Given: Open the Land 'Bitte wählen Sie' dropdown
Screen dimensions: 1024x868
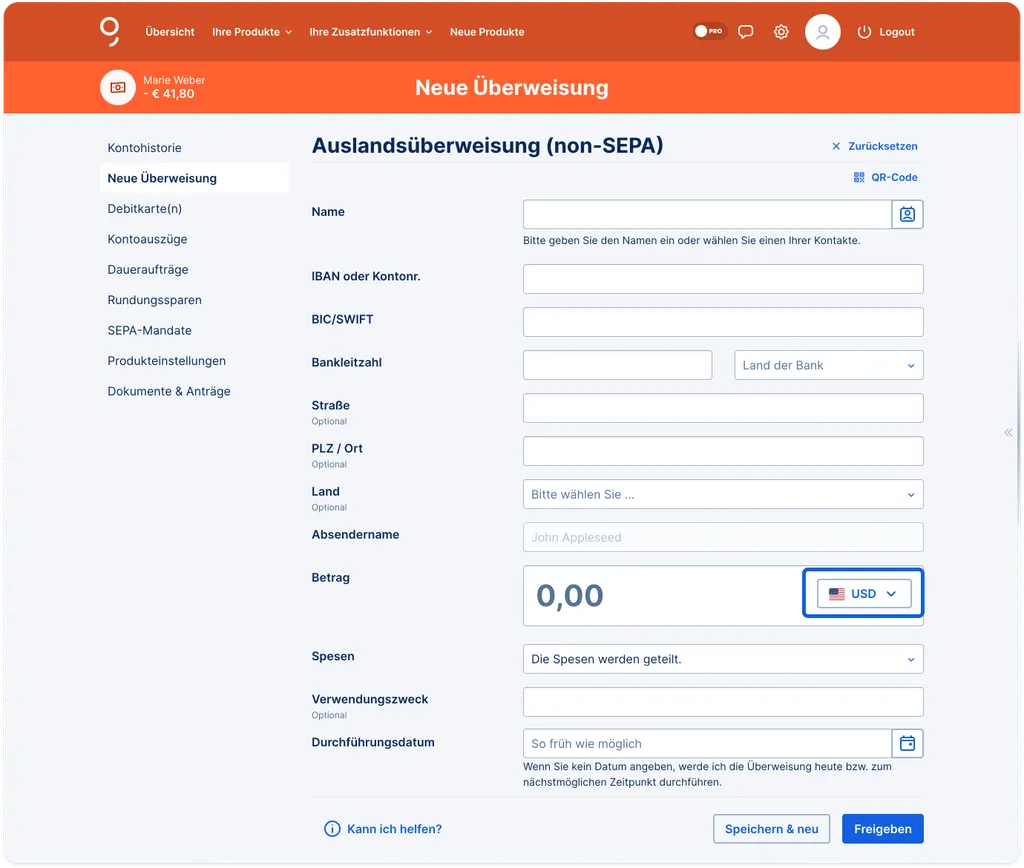Looking at the screenshot, I should coord(723,494).
